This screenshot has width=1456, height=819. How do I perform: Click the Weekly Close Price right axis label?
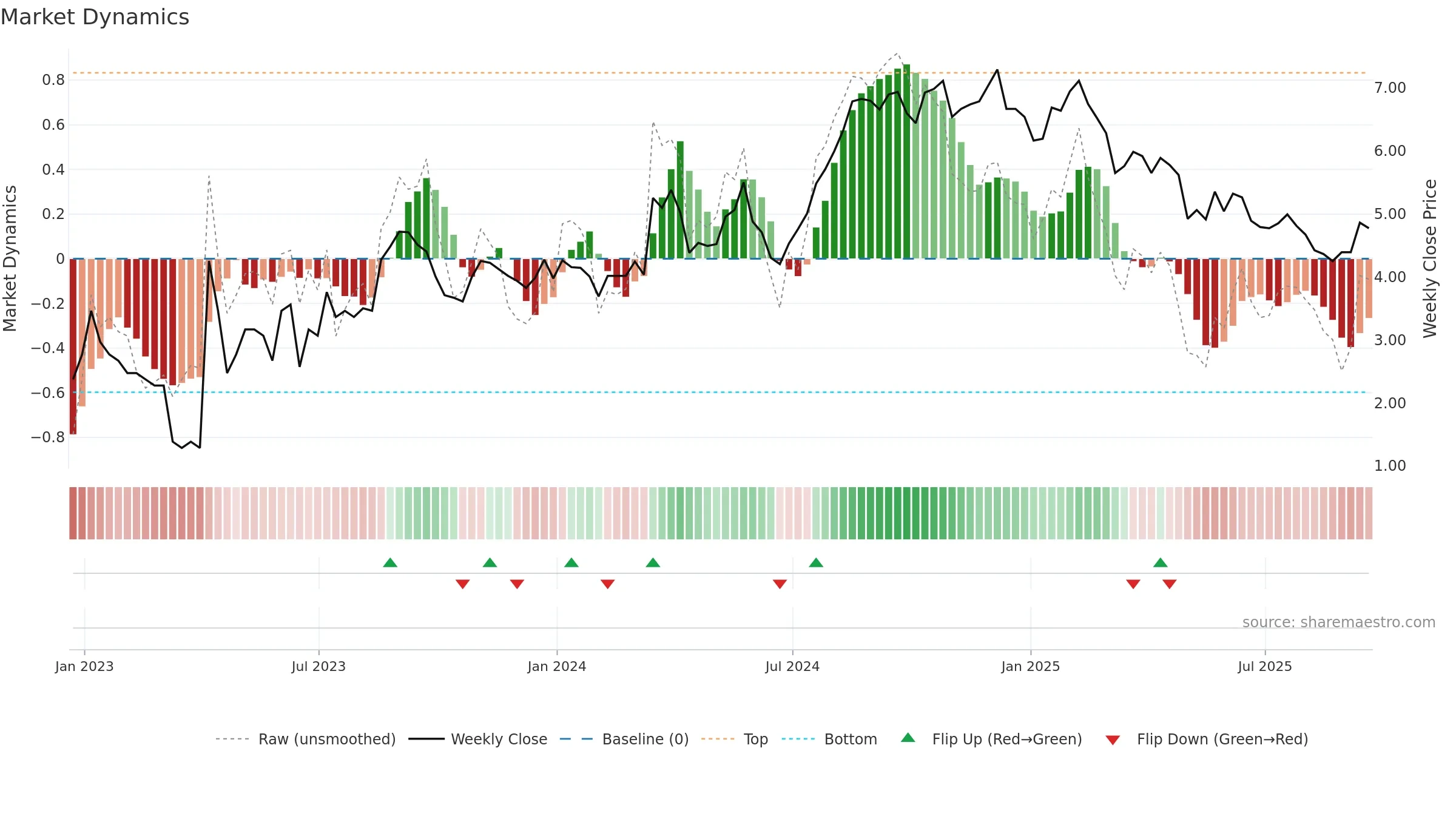point(1430,258)
